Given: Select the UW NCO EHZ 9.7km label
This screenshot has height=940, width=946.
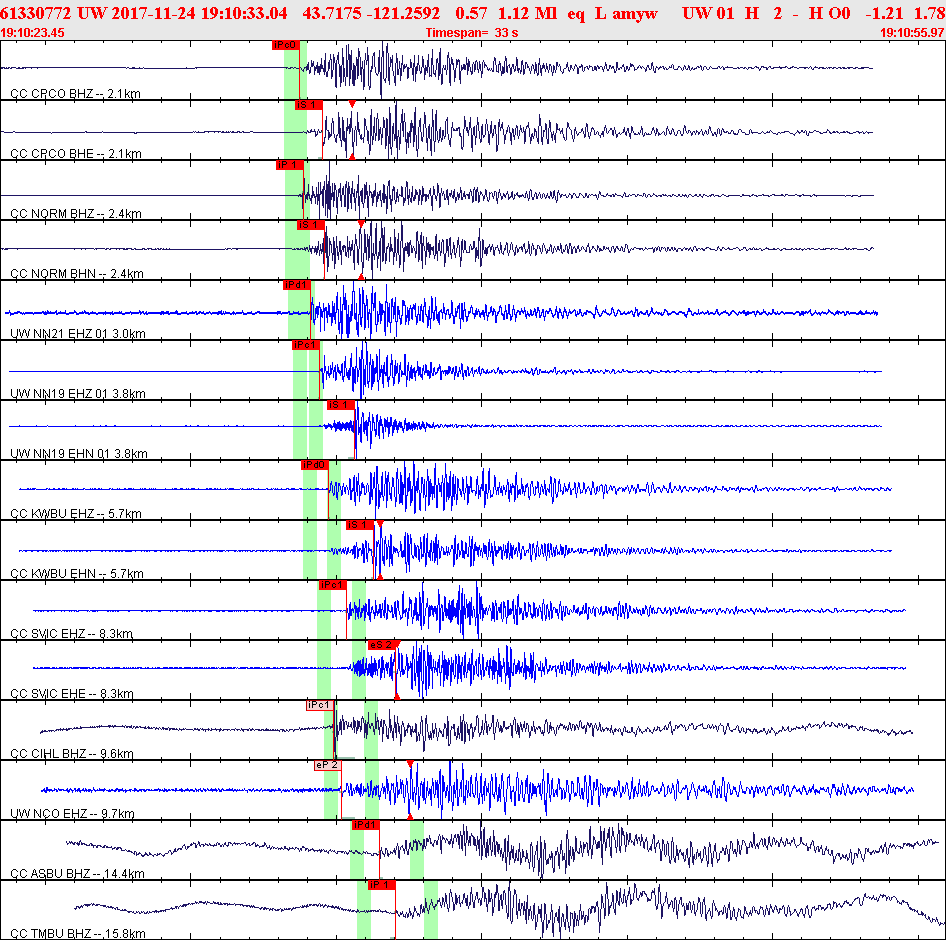Looking at the screenshot, I should pos(72,814).
